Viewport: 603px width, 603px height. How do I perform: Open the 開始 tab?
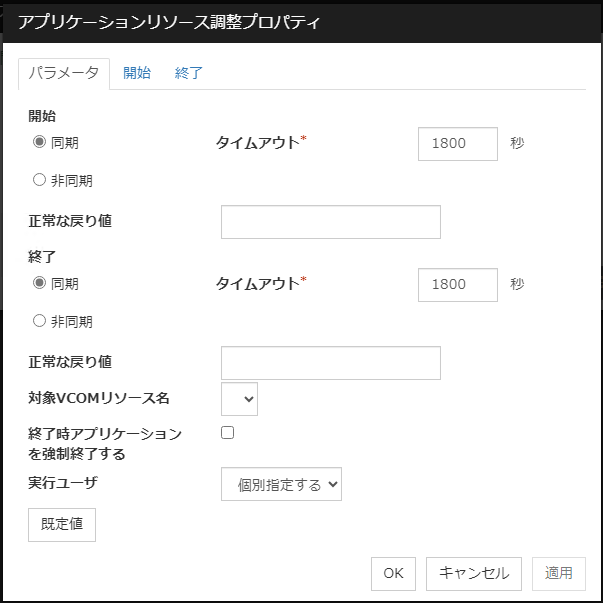pyautogui.click(x=137, y=73)
